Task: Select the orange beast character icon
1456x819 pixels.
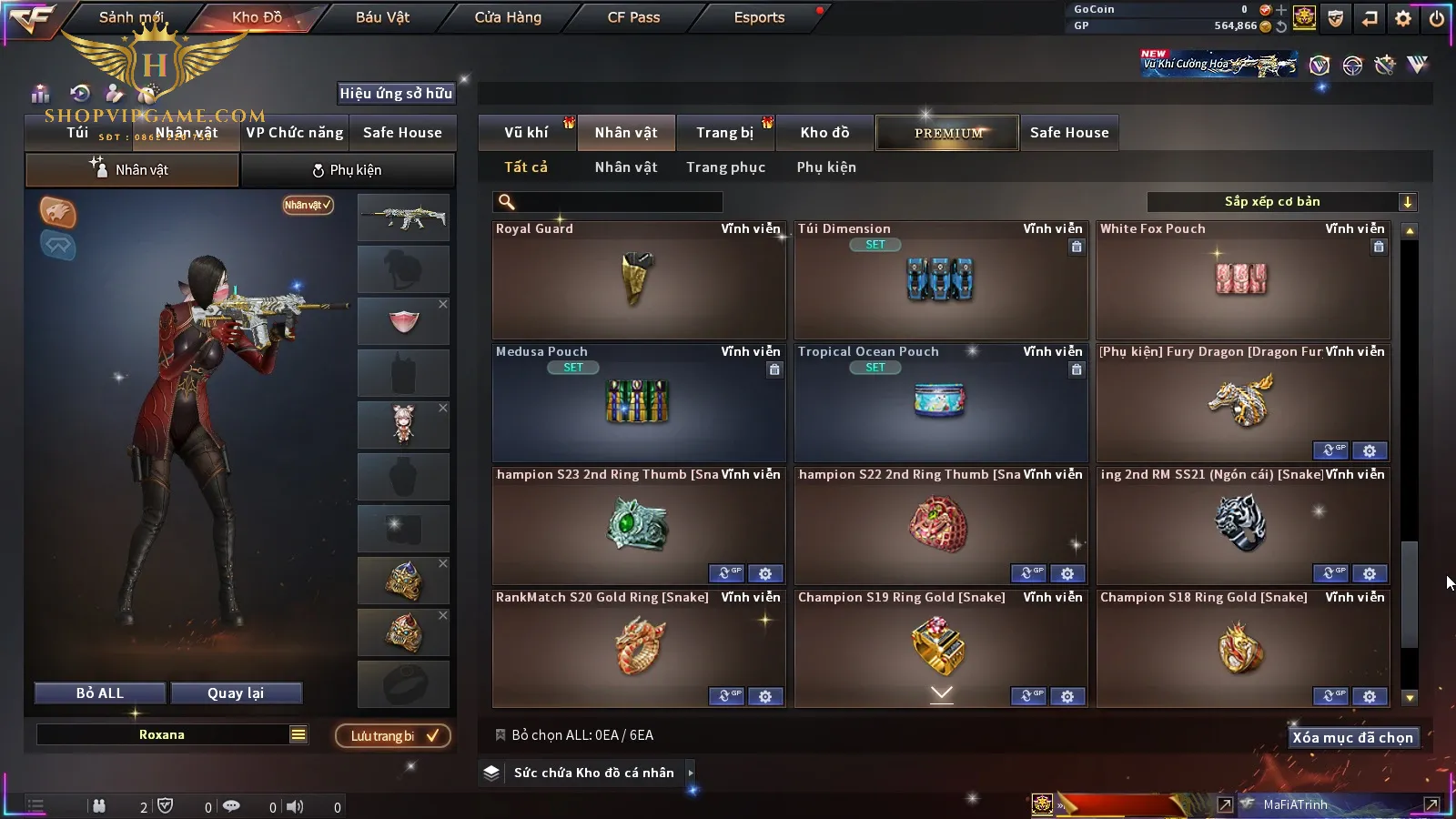Action: click(x=57, y=212)
